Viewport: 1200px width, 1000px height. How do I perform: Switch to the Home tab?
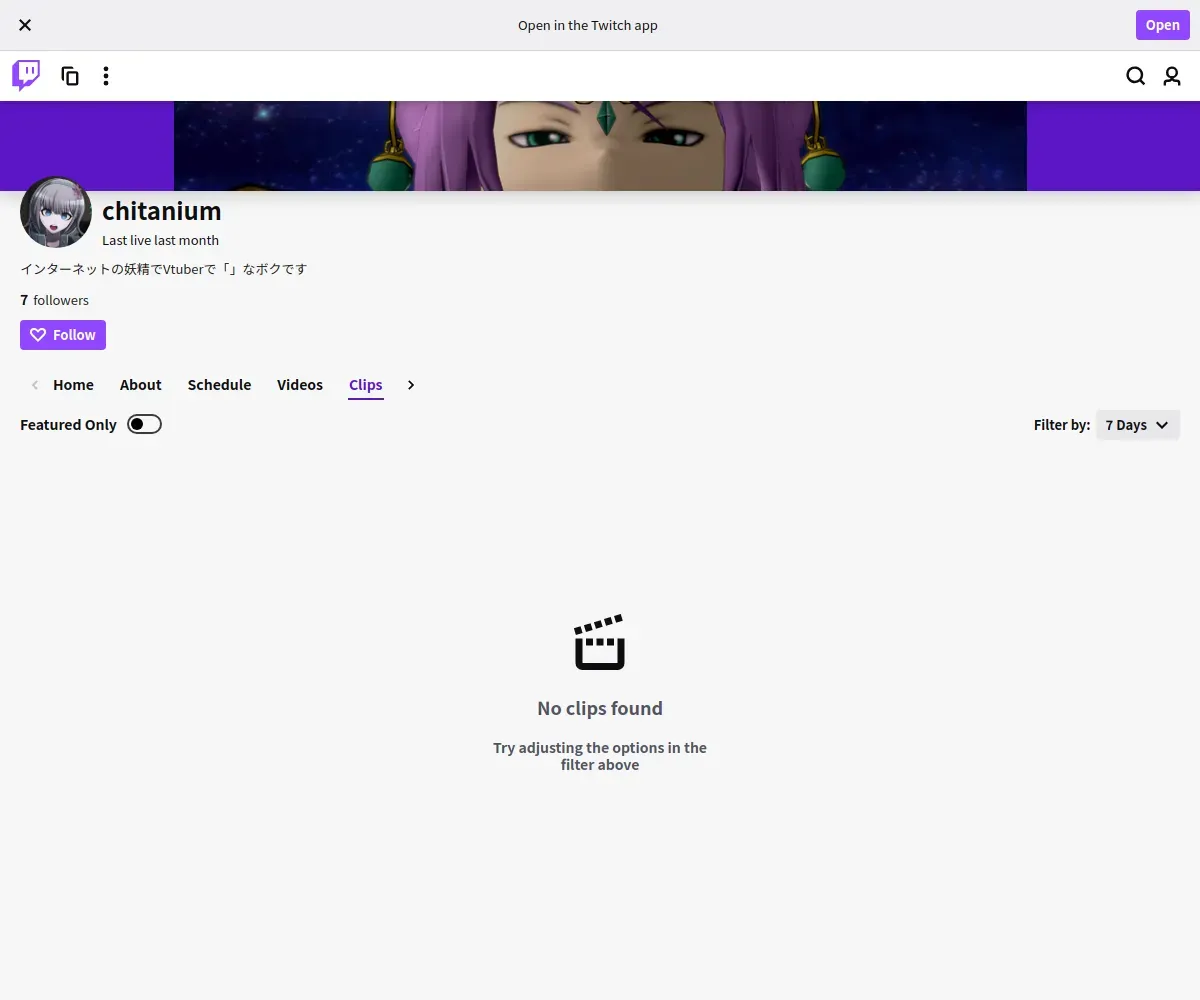pyautogui.click(x=73, y=385)
